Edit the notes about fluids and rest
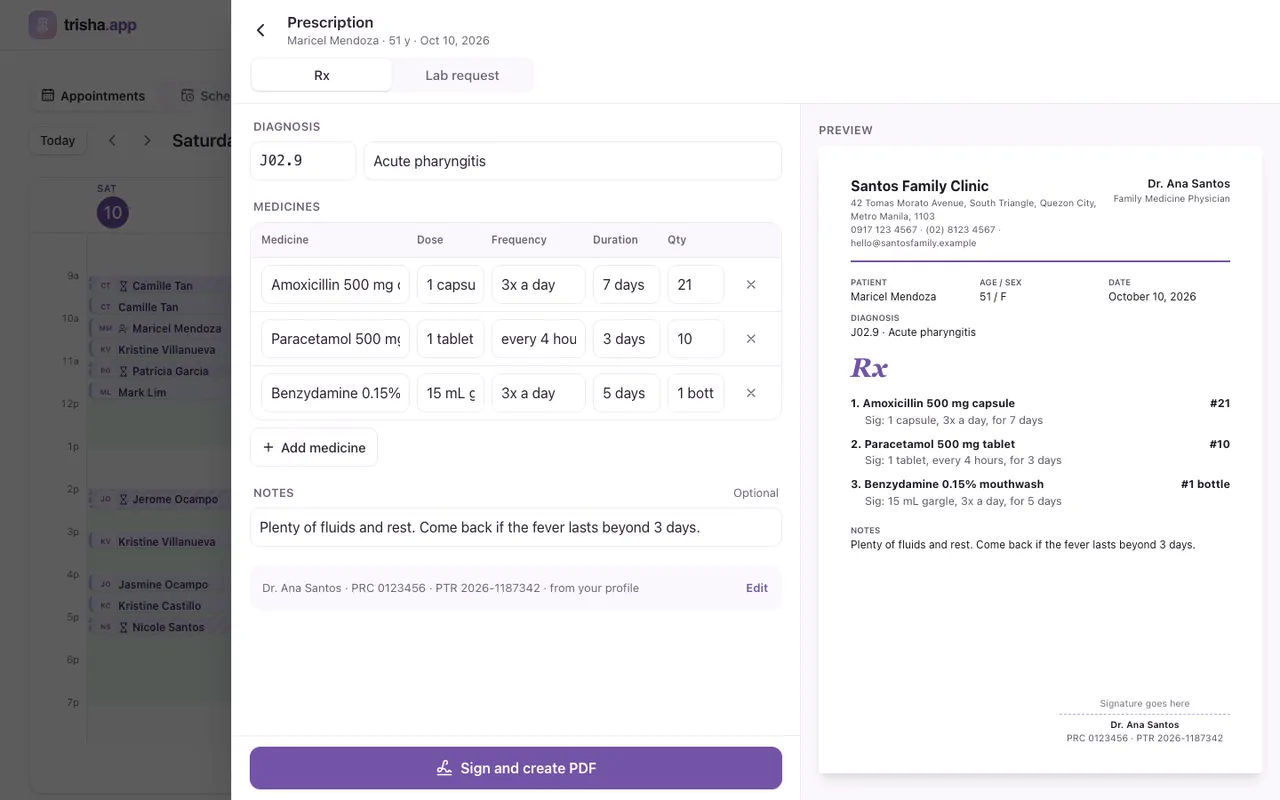Screen dimensions: 1280x800 click(x=516, y=527)
